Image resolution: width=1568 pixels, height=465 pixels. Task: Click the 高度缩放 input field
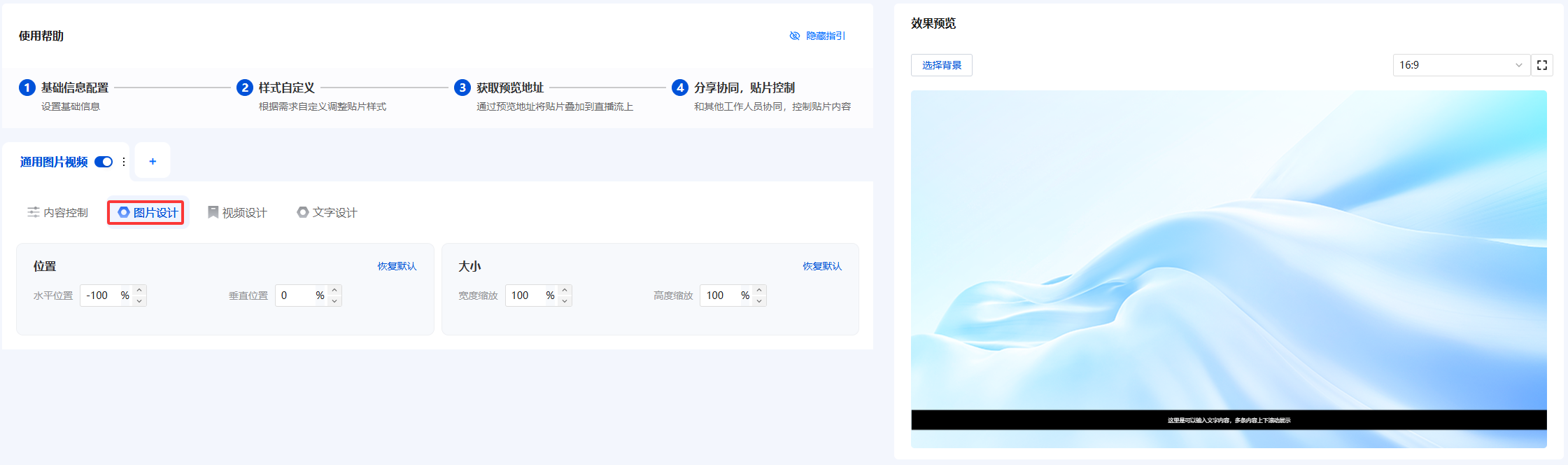pos(721,296)
